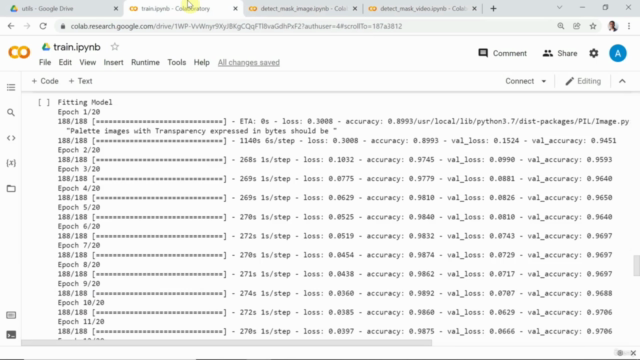
Task: Bookmark this page with the star icon
Action: [x=593, y=26]
